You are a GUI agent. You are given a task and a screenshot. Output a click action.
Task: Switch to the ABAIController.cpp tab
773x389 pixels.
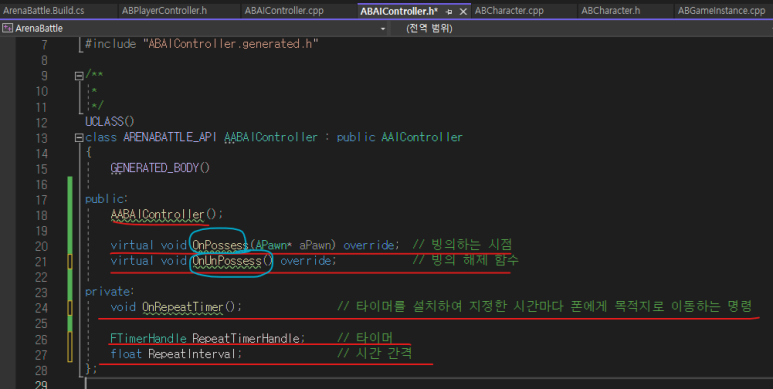(x=284, y=10)
